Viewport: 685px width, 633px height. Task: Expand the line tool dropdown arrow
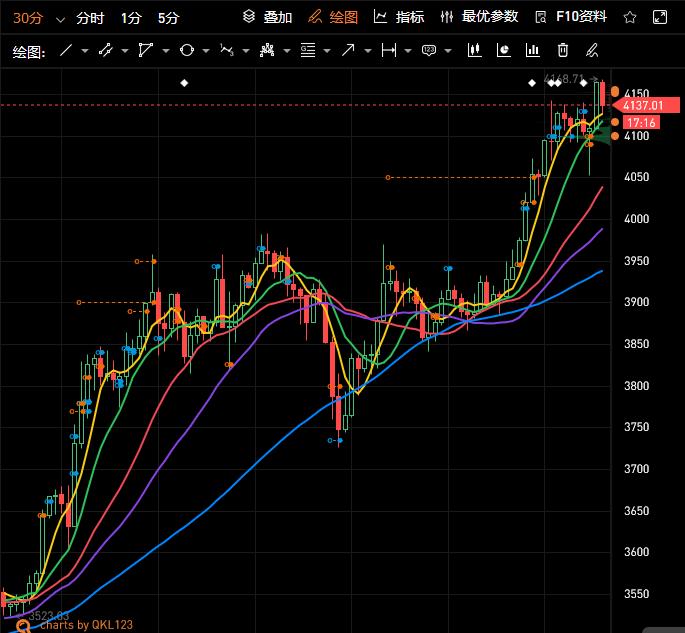pos(85,50)
